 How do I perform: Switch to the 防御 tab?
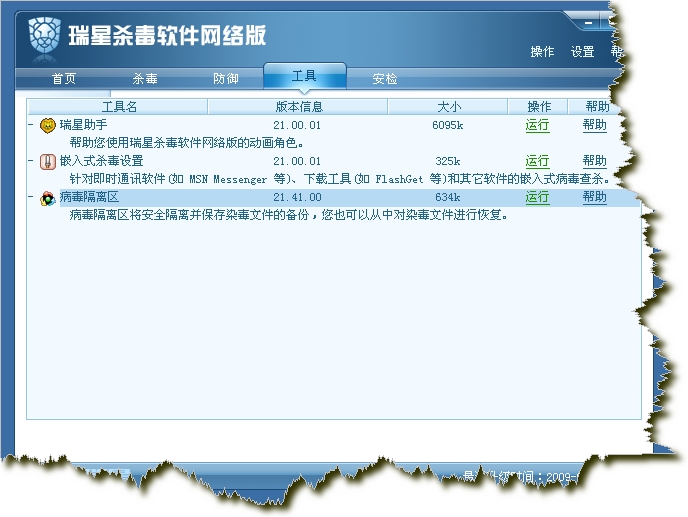point(226,79)
